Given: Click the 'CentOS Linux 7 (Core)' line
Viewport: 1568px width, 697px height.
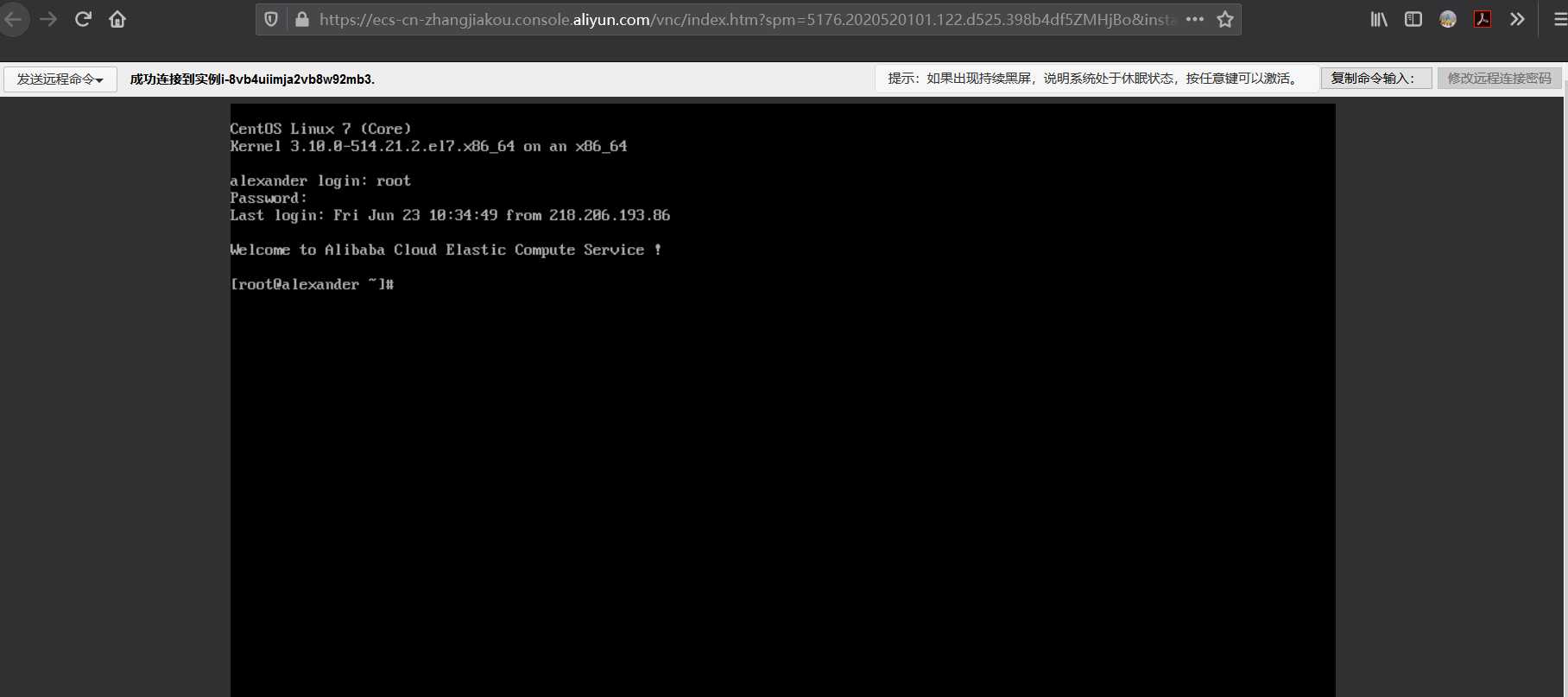Looking at the screenshot, I should 320,129.
